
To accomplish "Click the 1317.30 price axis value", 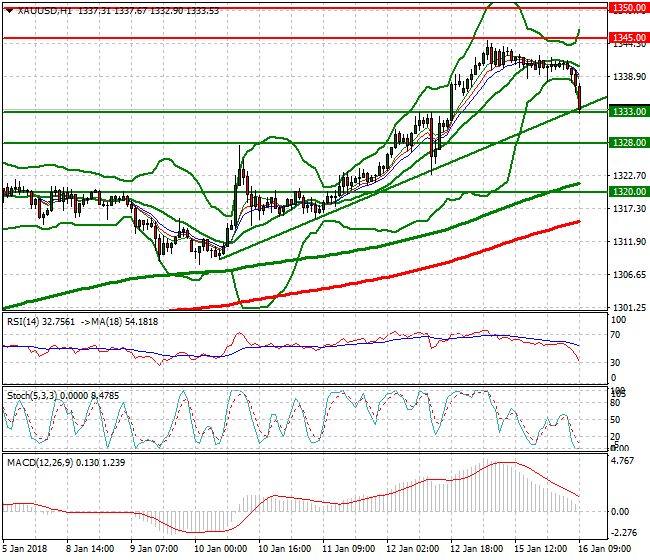I will coord(629,208).
